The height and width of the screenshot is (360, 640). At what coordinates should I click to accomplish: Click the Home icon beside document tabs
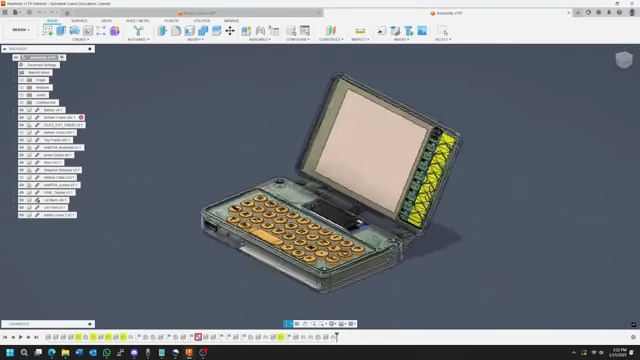tap(67, 13)
